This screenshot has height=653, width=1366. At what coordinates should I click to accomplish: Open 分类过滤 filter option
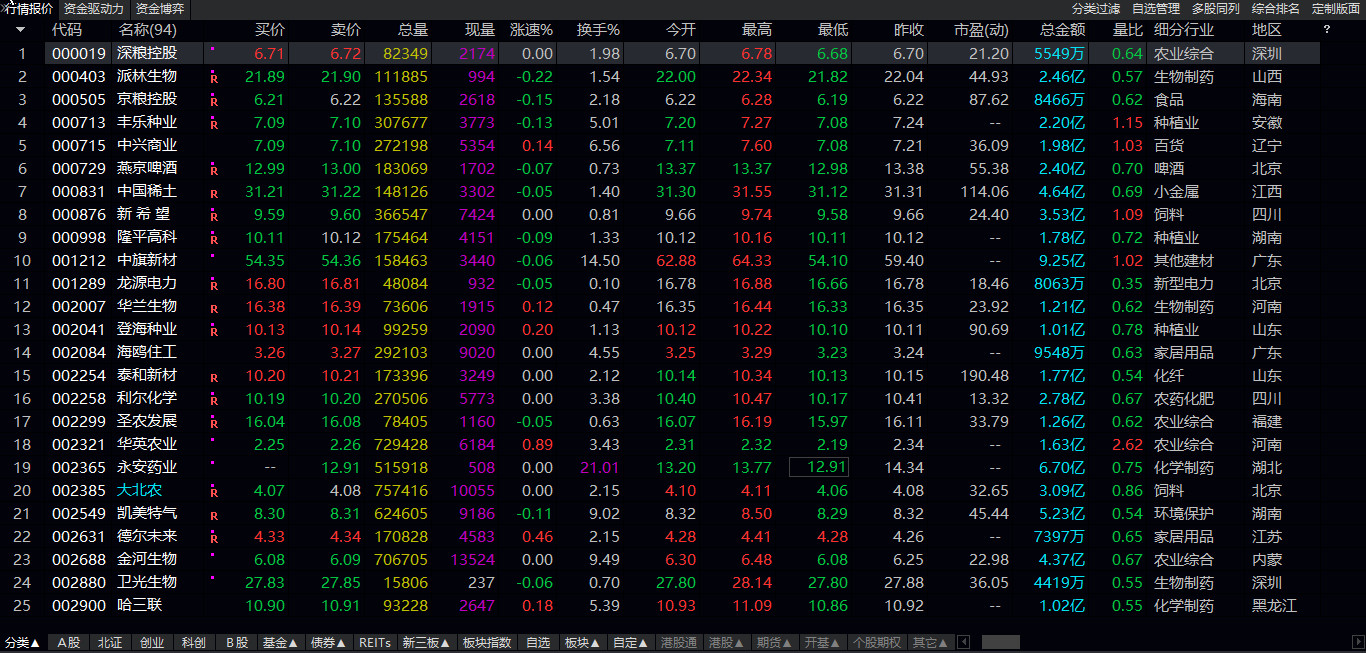(1096, 9)
